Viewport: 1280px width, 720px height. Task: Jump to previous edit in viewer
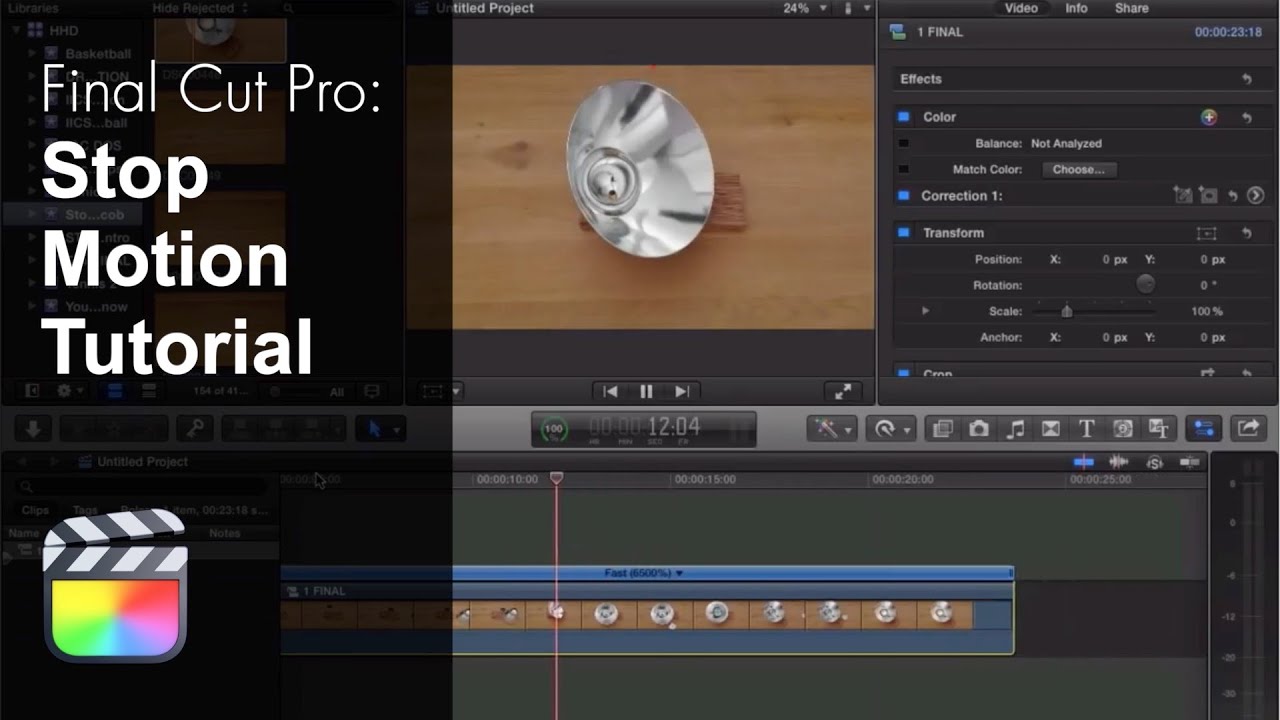point(610,392)
